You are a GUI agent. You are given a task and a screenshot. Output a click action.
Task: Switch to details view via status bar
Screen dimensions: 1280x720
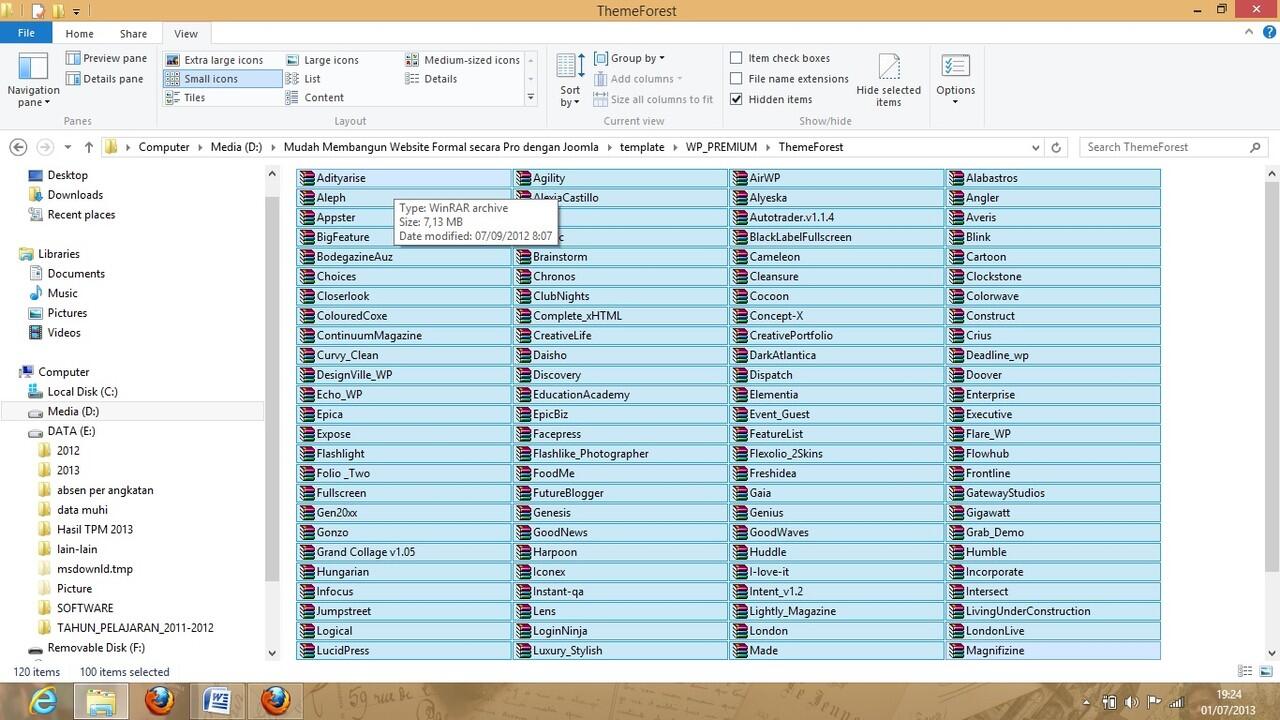pyautogui.click(x=1245, y=672)
